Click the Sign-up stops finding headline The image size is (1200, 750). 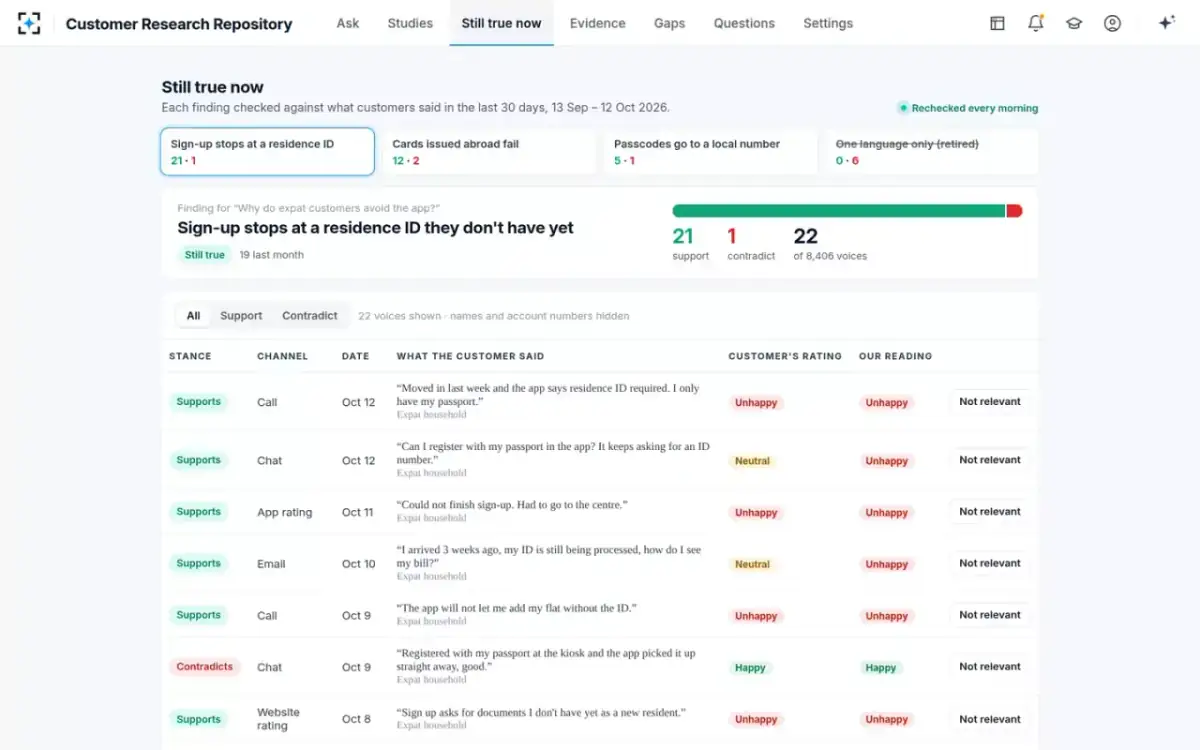click(x=376, y=228)
